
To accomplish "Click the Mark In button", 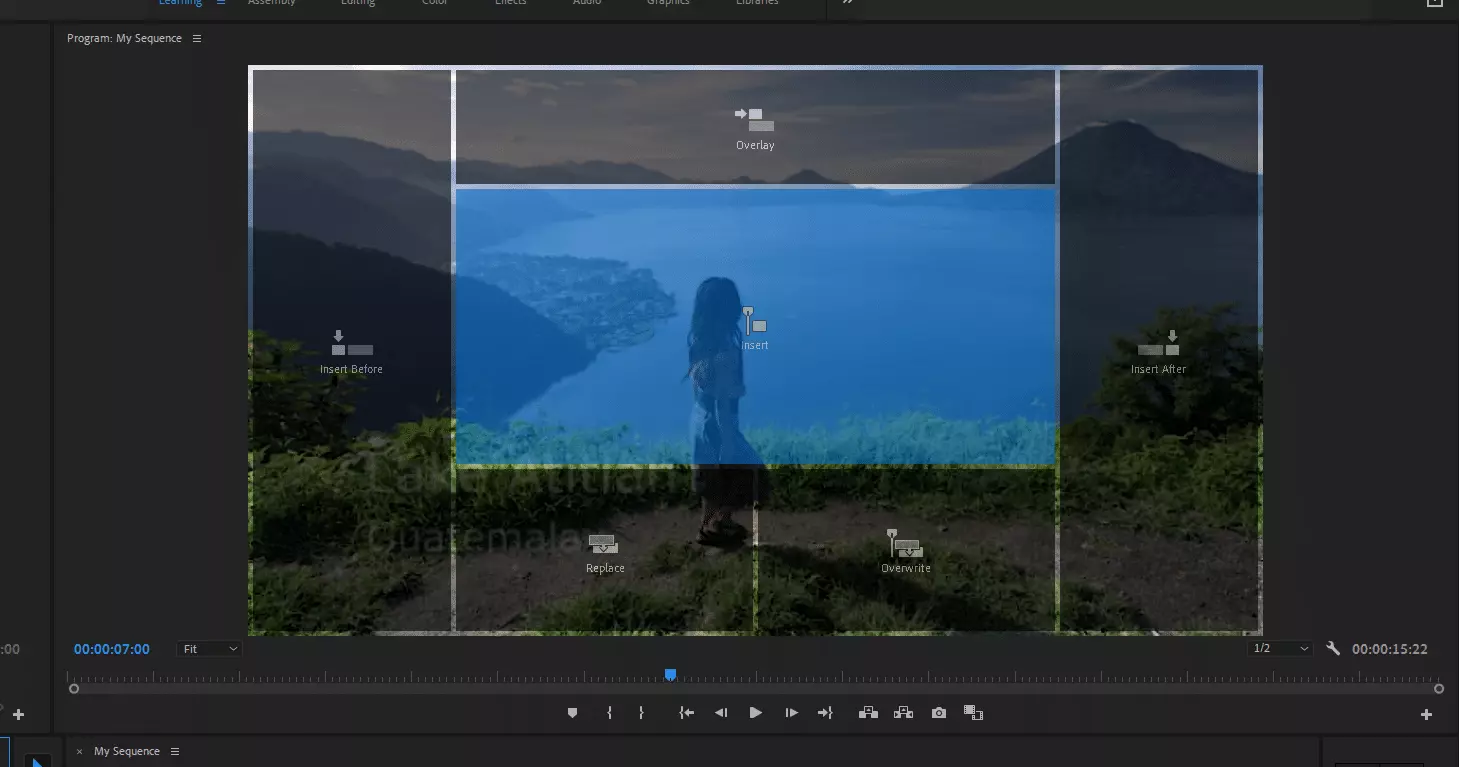I will [x=609, y=713].
